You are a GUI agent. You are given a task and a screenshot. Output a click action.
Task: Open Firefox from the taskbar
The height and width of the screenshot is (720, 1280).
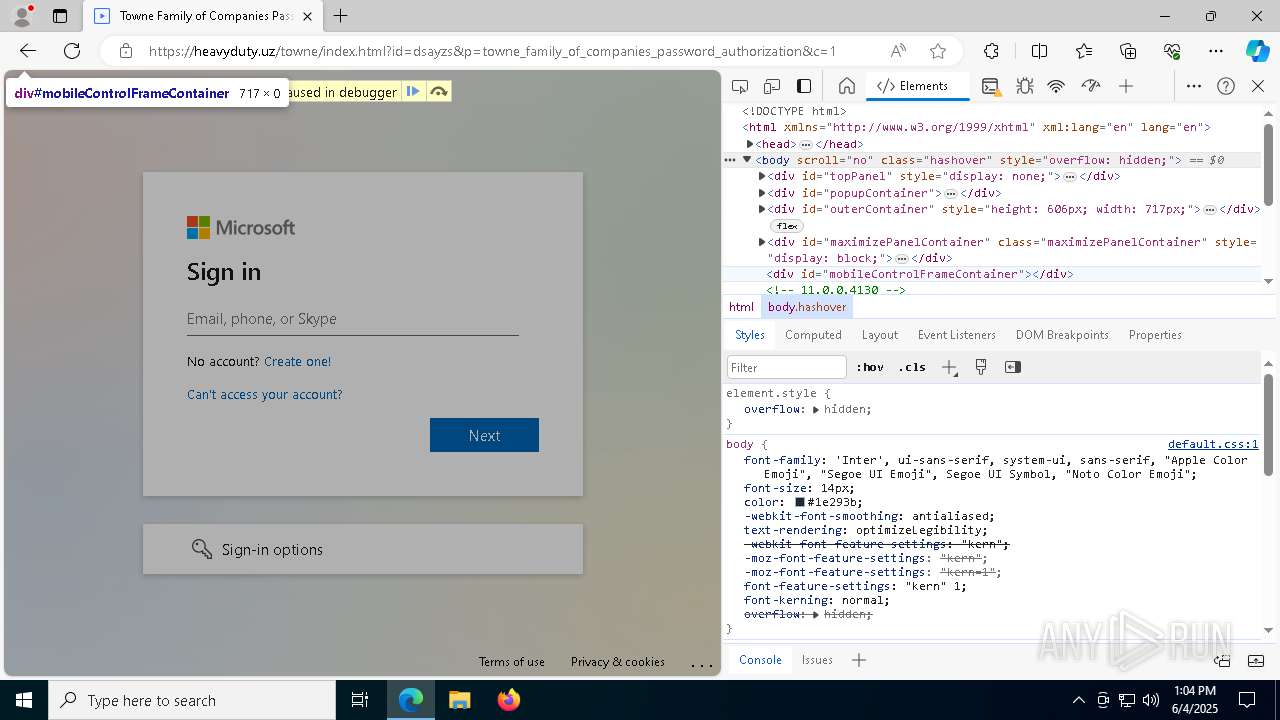tap(509, 700)
